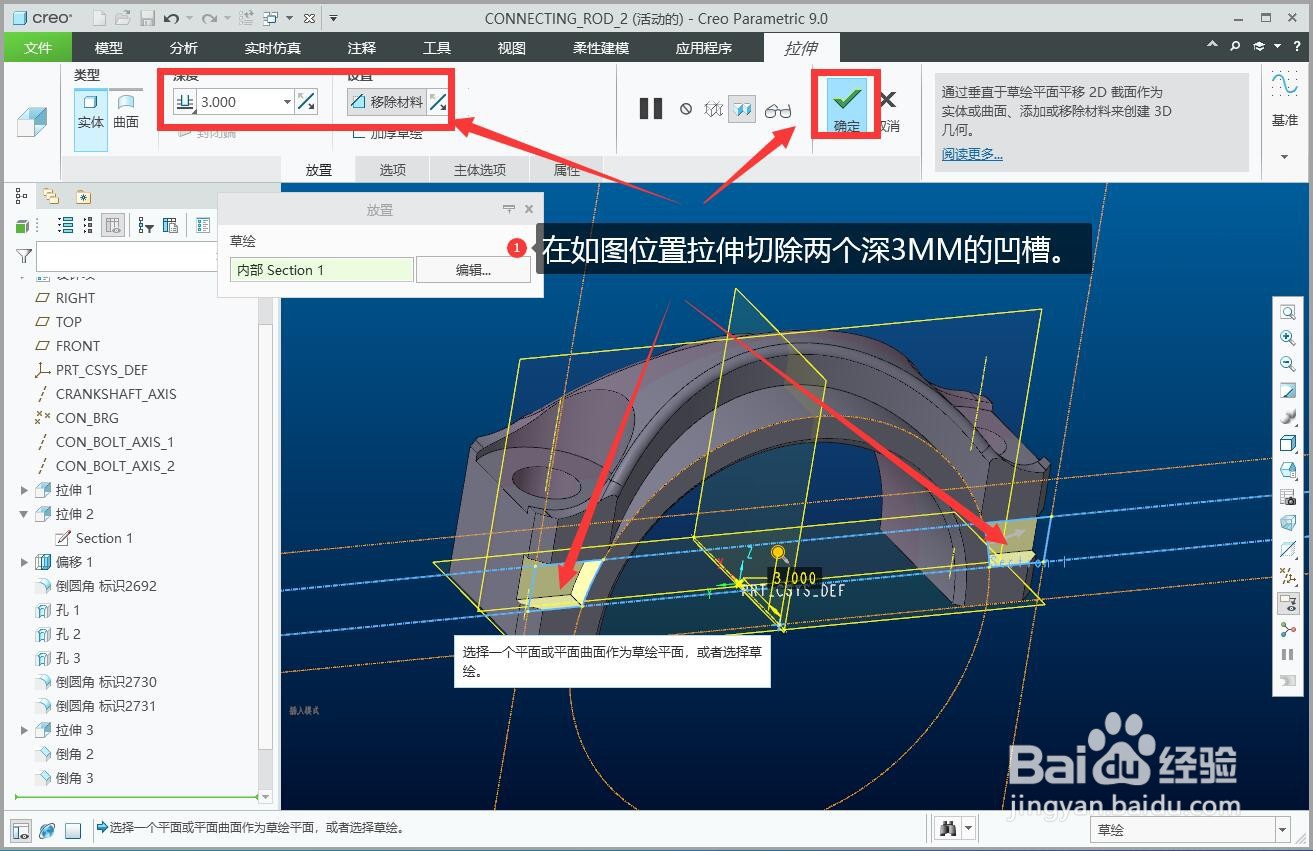
Task: Click the Redo arrow icon
Action: [x=209, y=18]
